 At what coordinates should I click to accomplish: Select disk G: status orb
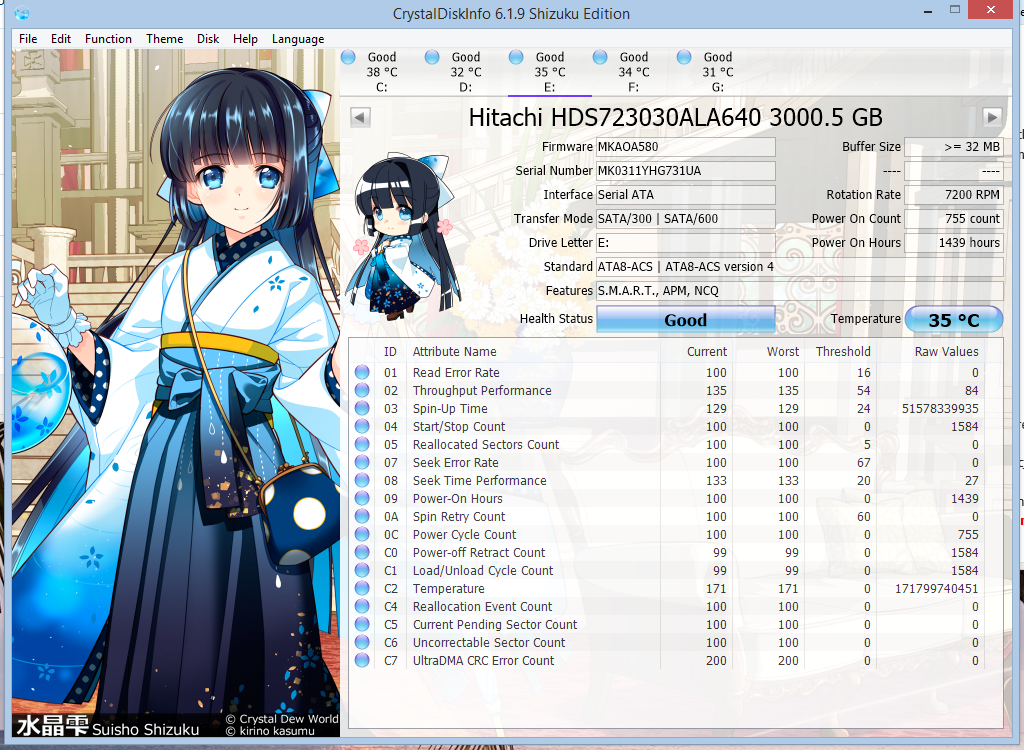(684, 57)
